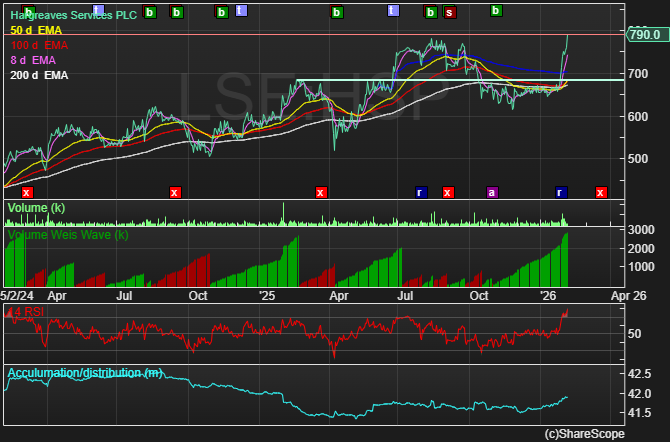This screenshot has height=442, width=670.
Task: Click the 790.0 current price label
Action: 644,35
